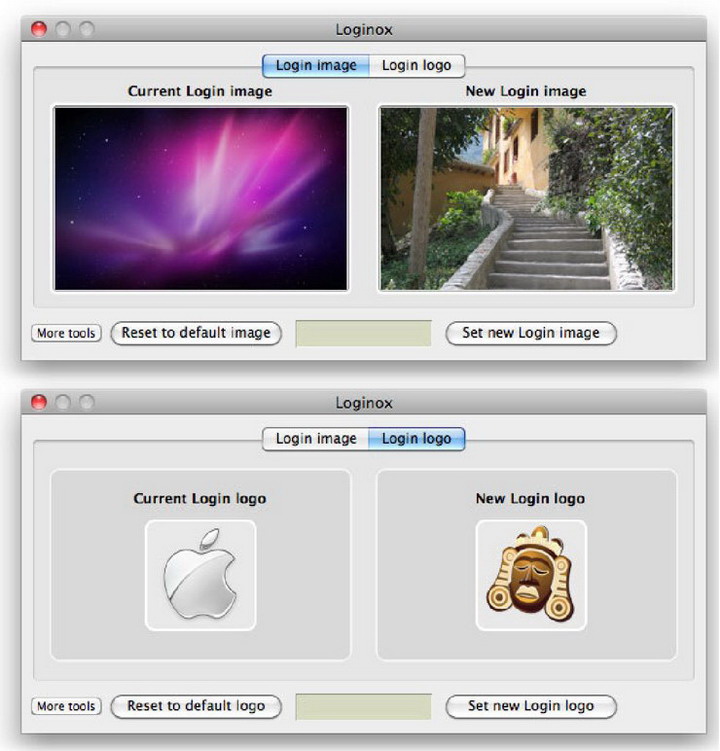Screen dimensions: 720x751
Task: Click the status field in bottom window
Action: click(x=364, y=706)
